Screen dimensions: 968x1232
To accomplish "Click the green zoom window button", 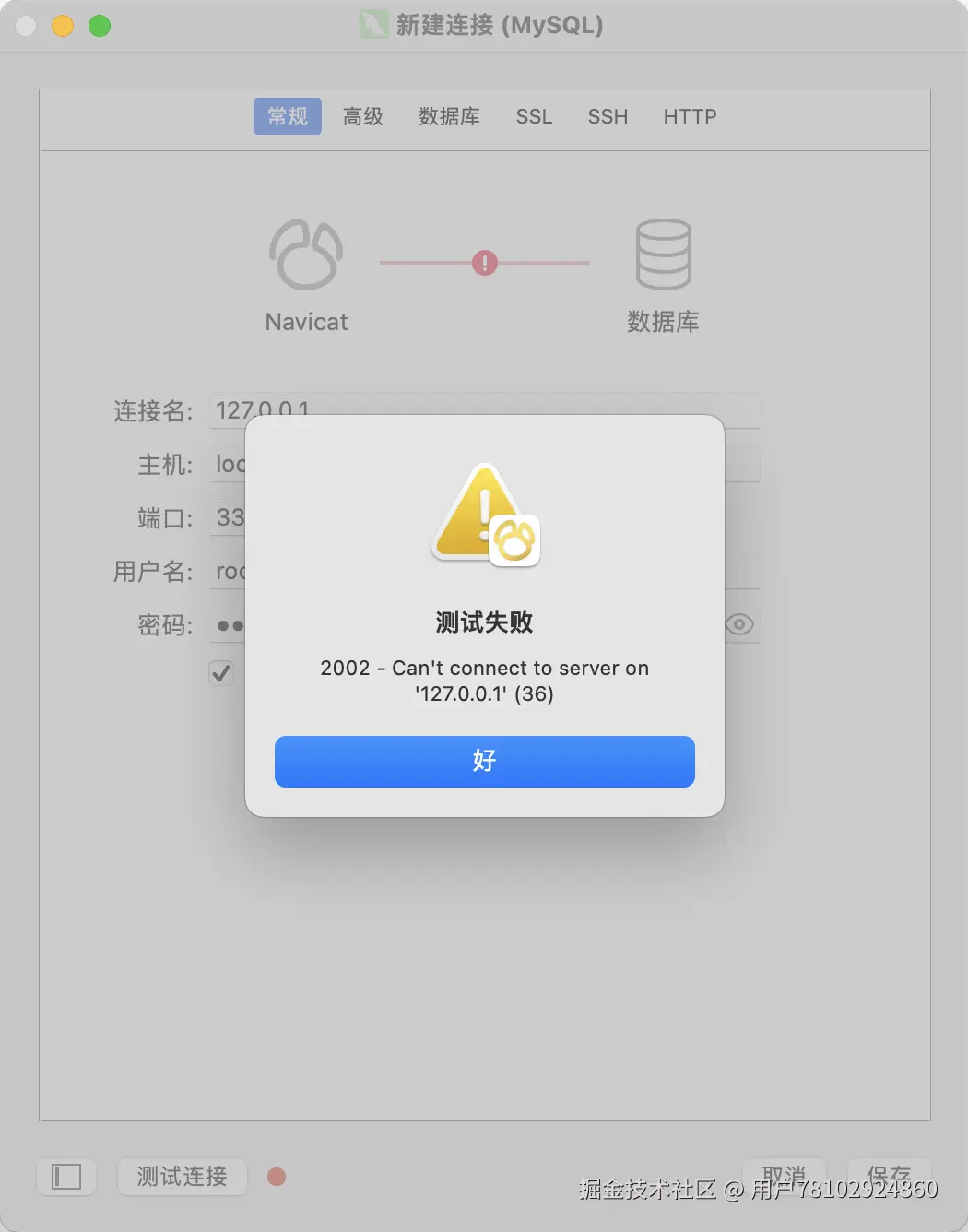I will click(100, 26).
